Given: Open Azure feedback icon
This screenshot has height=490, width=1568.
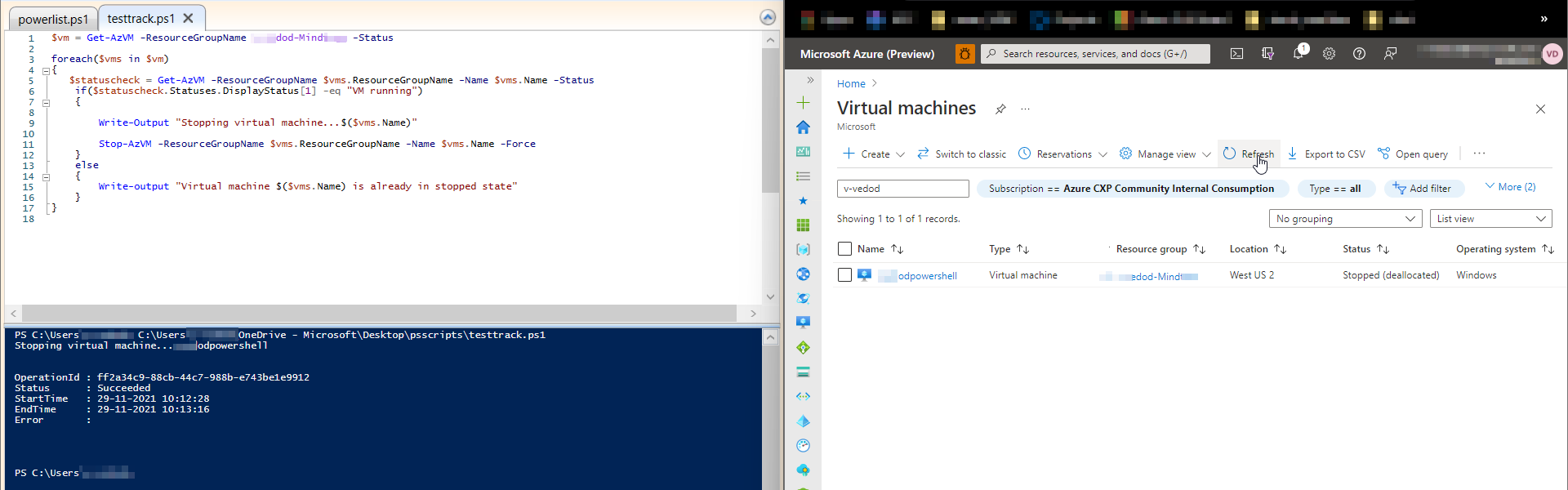Looking at the screenshot, I should 1390,54.
